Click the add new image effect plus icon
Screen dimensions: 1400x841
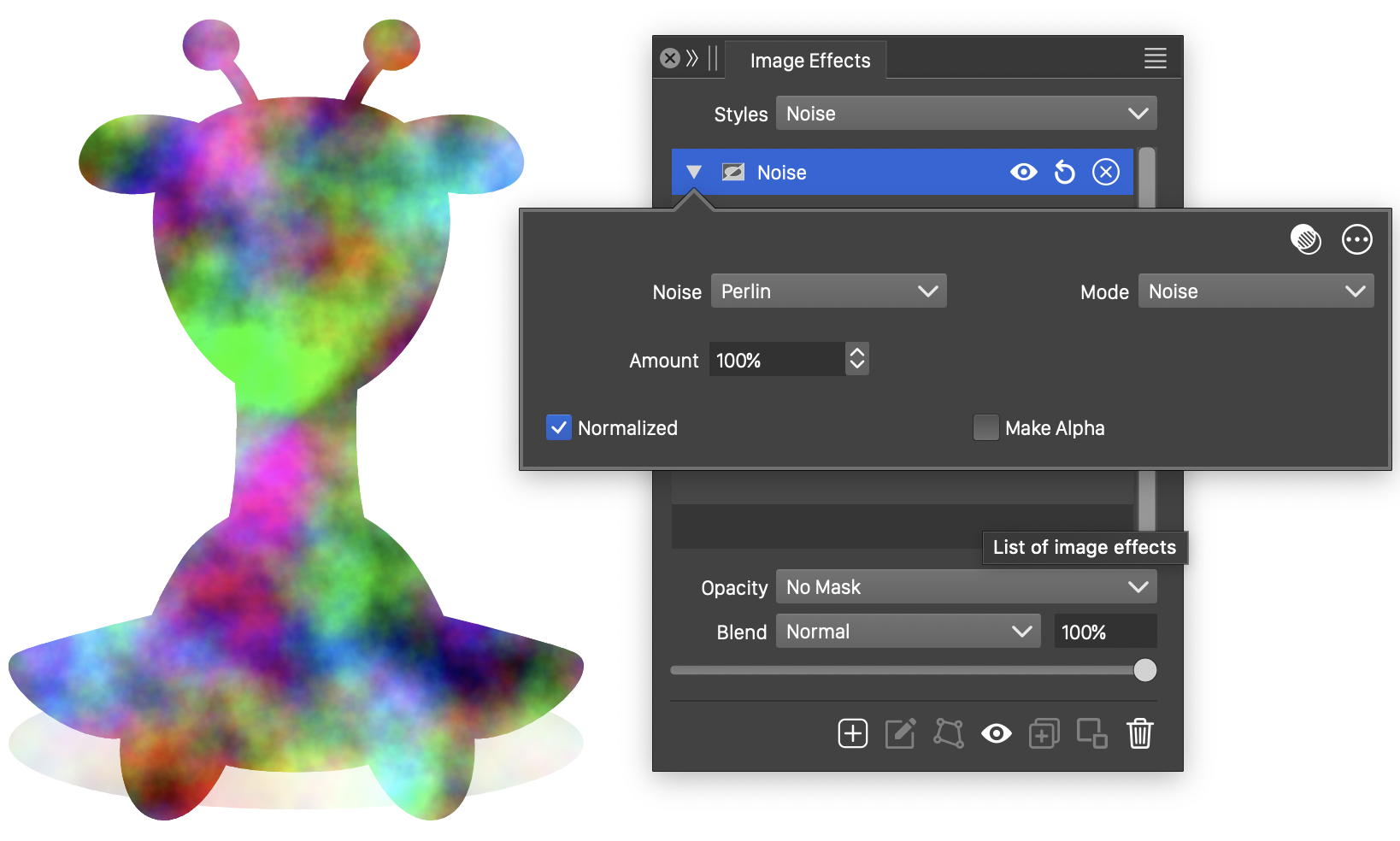(852, 733)
